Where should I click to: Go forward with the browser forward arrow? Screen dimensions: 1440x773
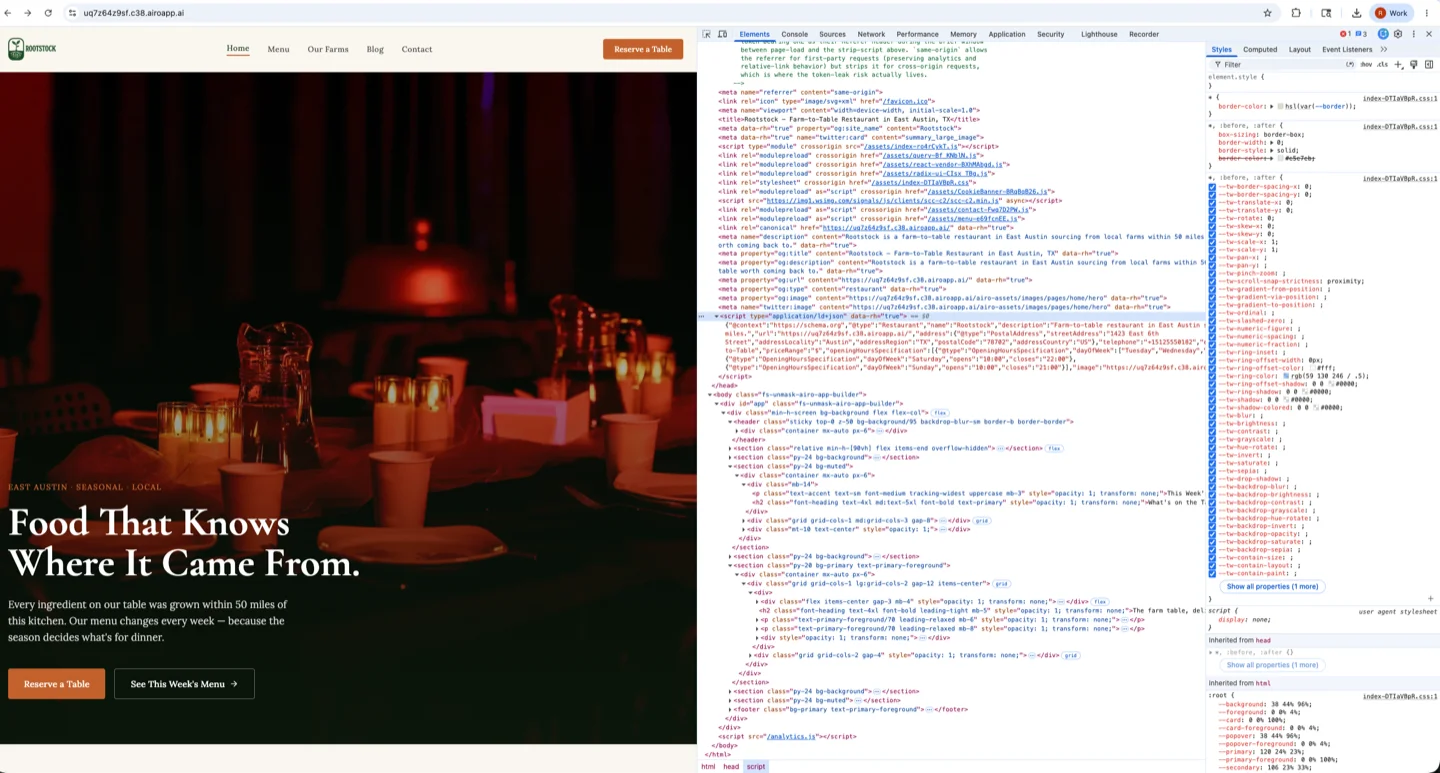(28, 13)
